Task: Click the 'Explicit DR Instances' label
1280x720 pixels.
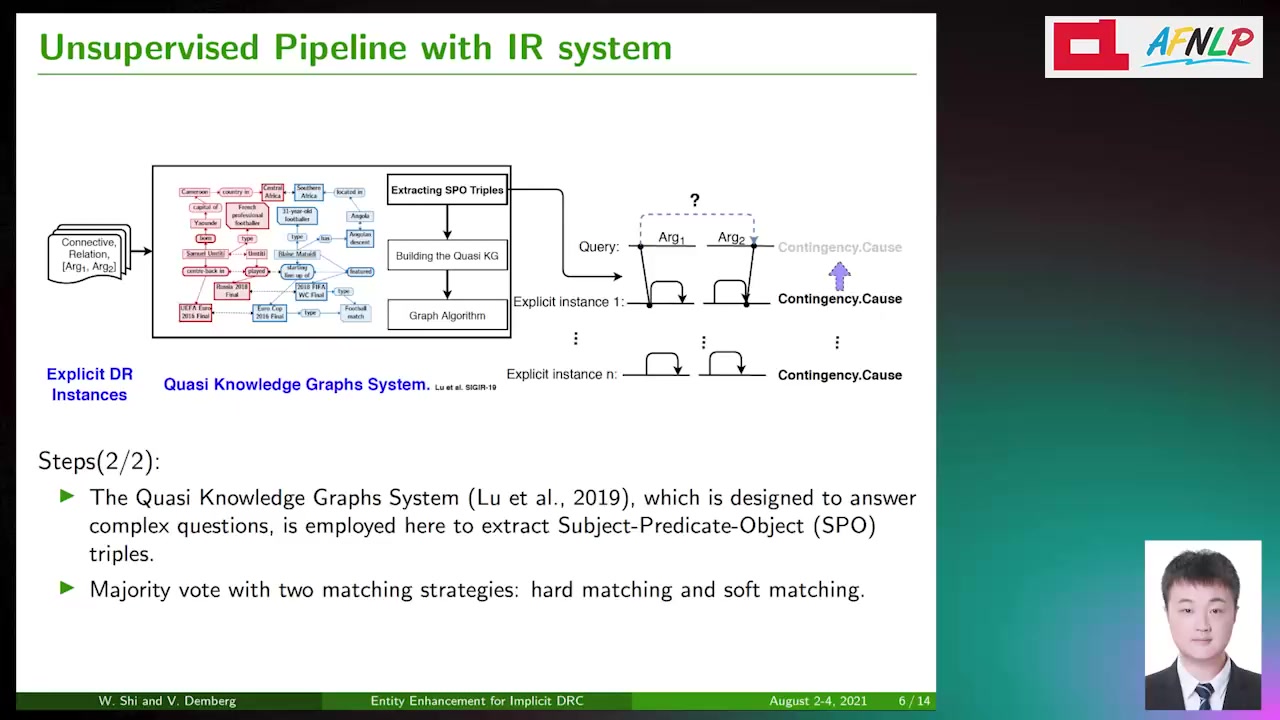Action: pyautogui.click(x=89, y=384)
